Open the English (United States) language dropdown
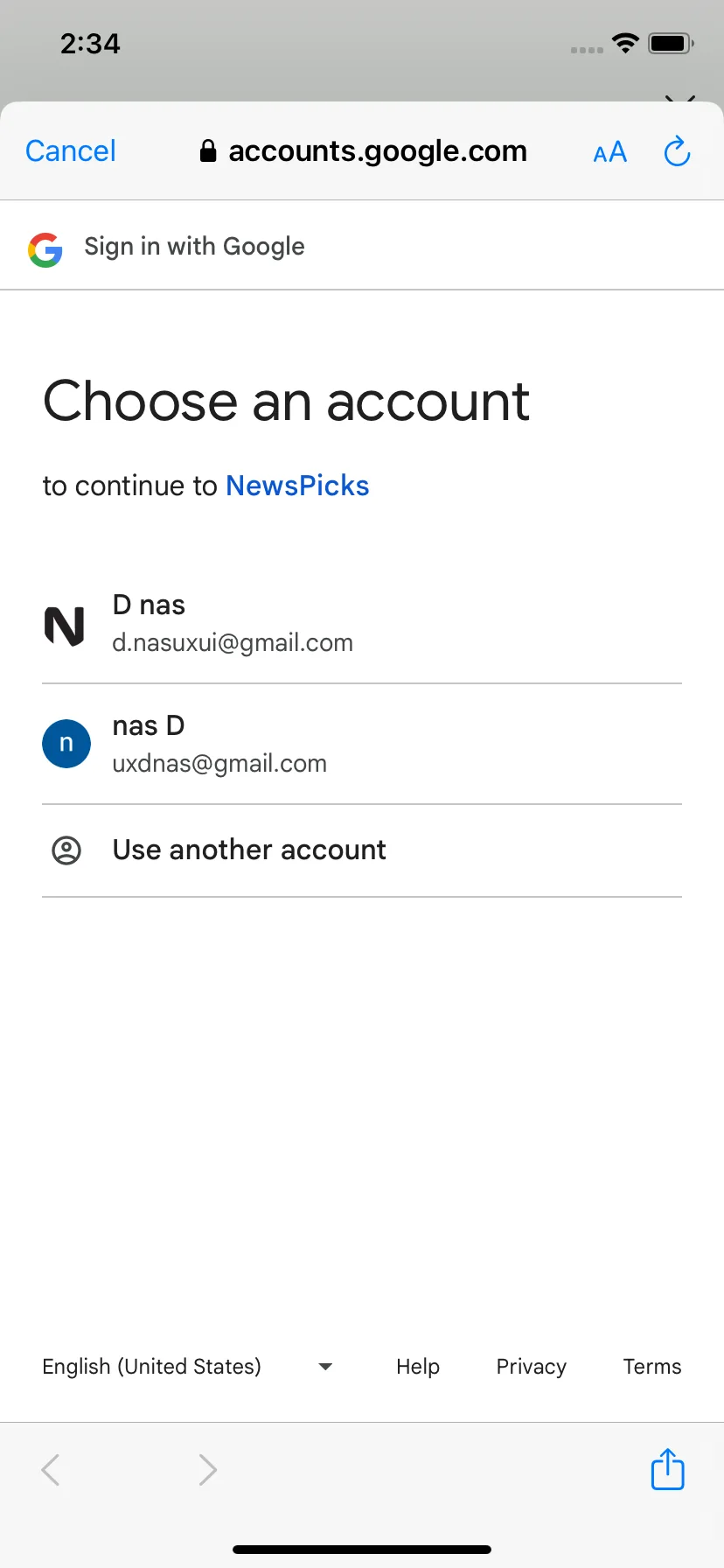 click(x=187, y=1367)
